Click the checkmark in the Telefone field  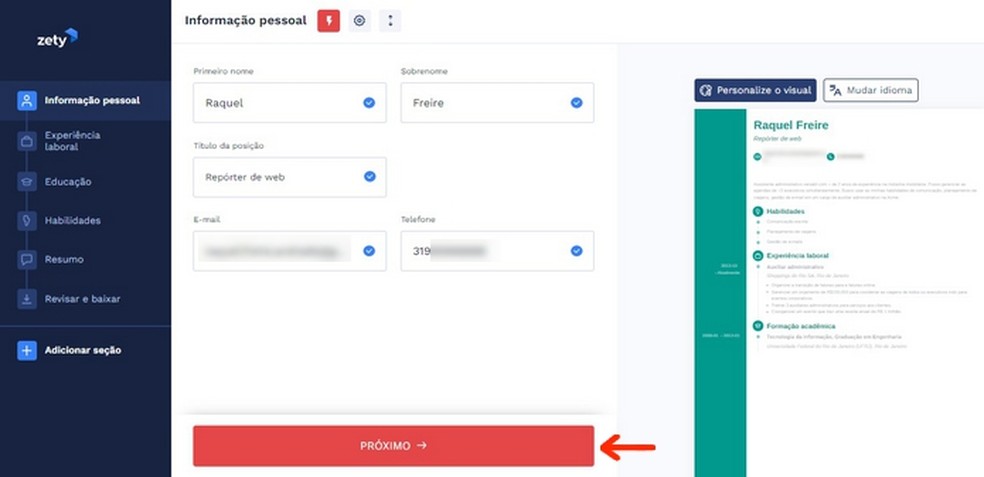[x=576, y=251]
